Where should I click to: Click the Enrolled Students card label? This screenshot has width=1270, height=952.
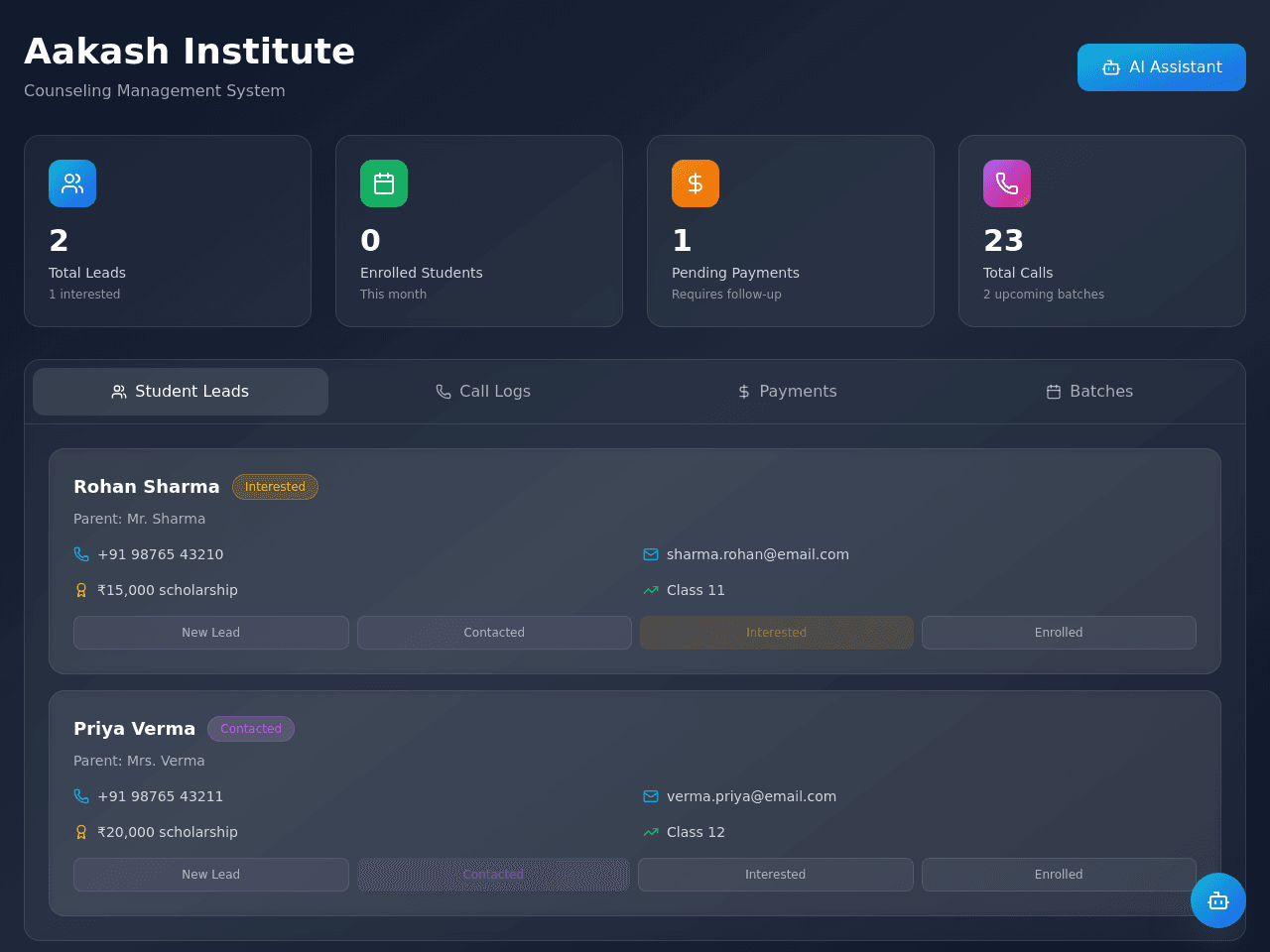[x=422, y=273]
